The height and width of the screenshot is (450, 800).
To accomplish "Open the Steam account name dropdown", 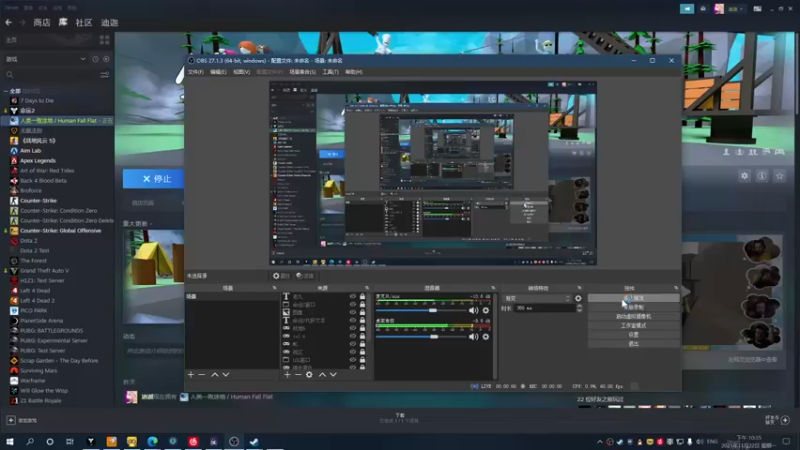I will point(736,9).
